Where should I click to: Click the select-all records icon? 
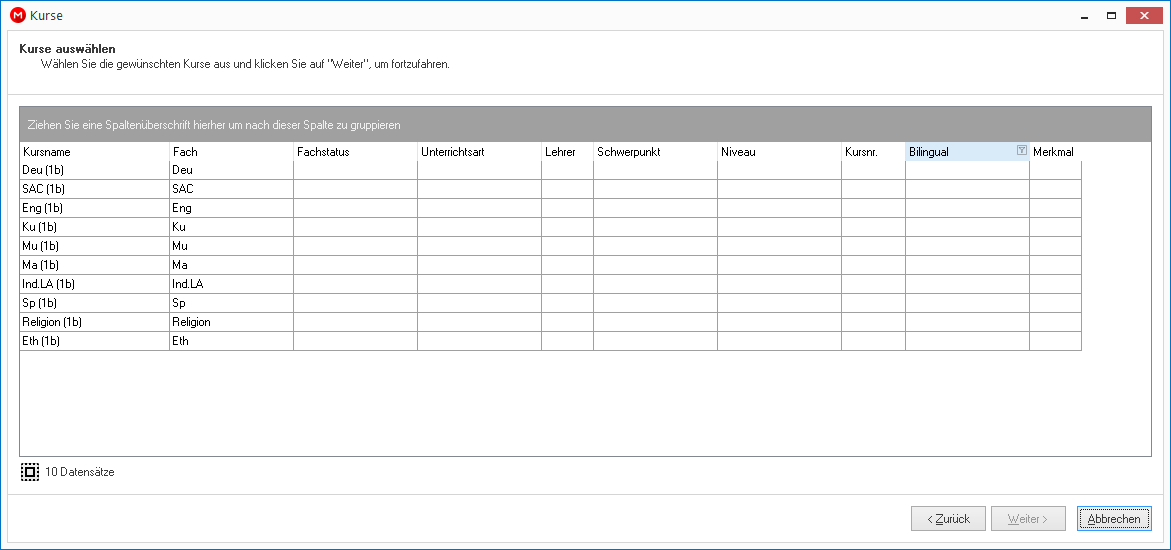tap(30, 472)
